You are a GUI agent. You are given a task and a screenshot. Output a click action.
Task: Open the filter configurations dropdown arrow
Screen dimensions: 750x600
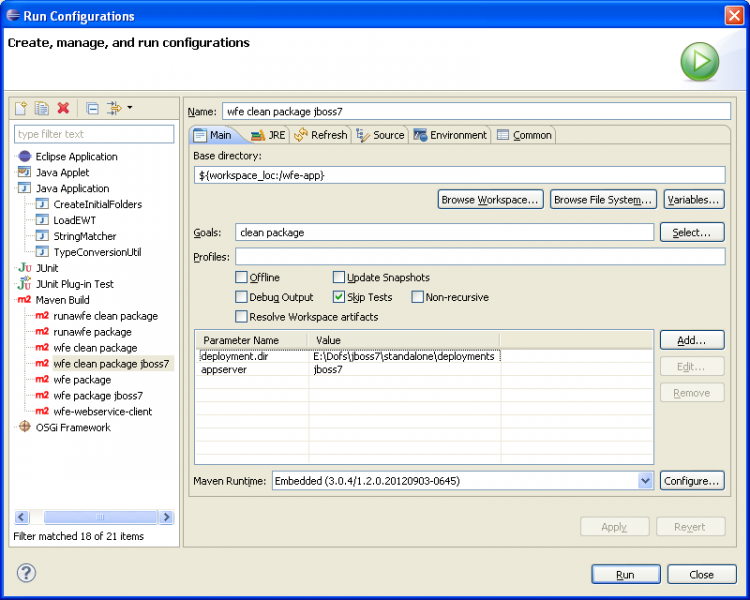(129, 108)
